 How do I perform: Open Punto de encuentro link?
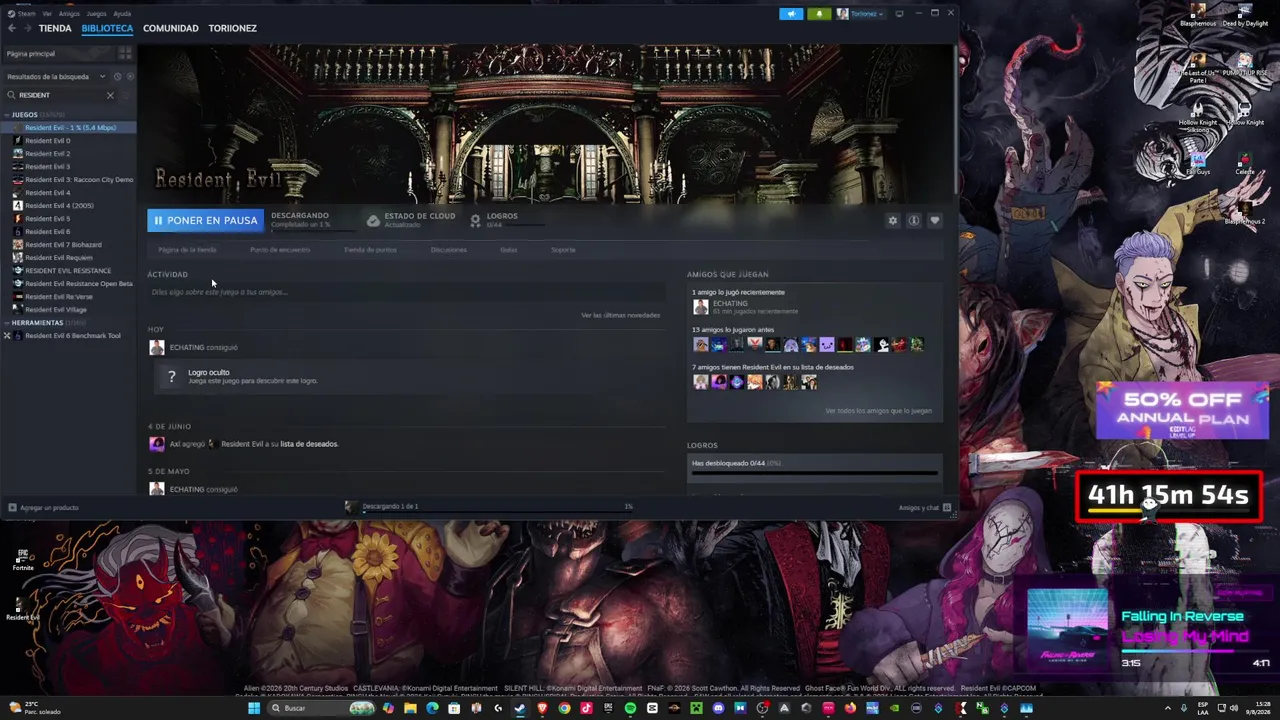pyautogui.click(x=280, y=250)
